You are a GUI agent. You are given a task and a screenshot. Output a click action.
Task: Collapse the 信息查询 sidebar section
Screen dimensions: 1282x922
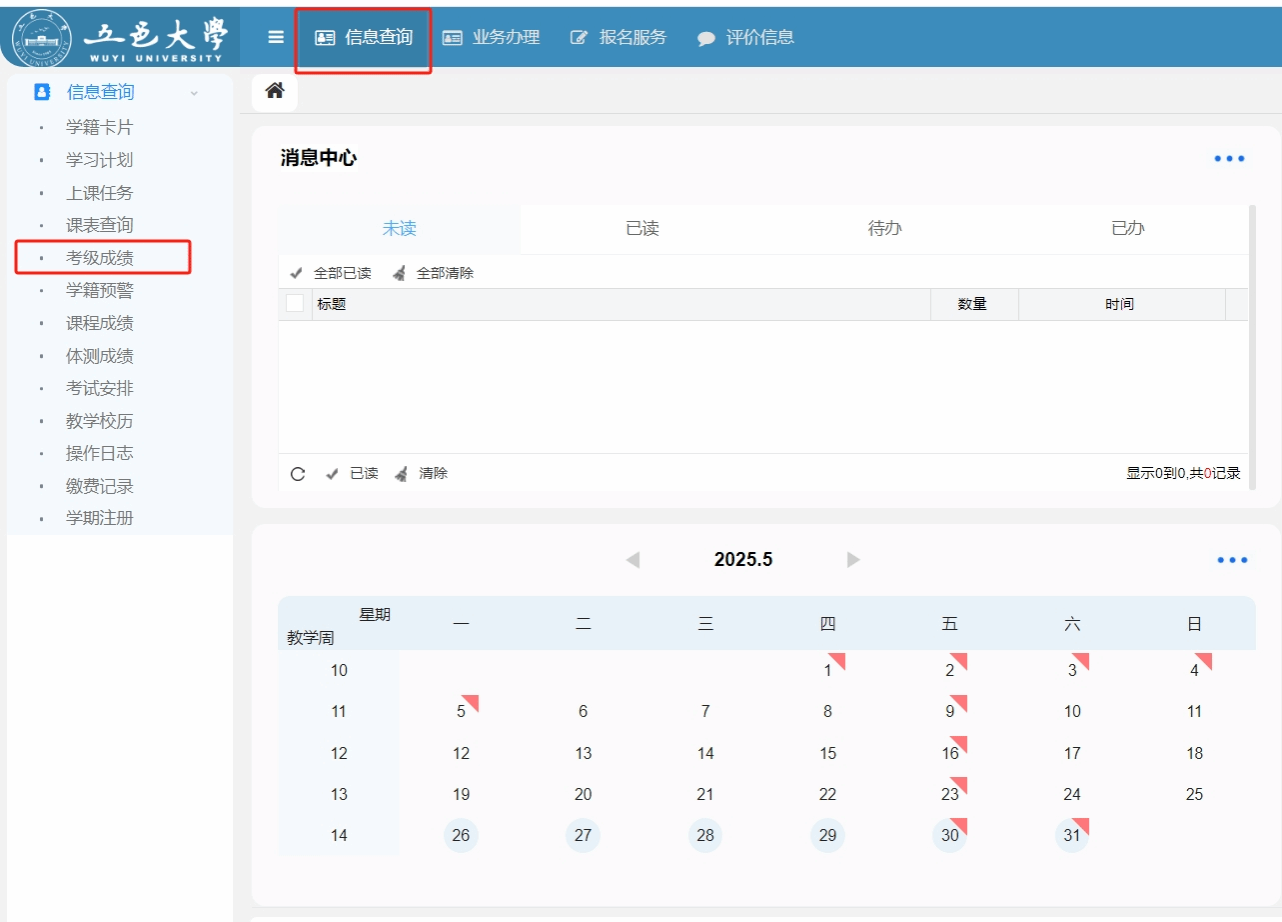(194, 93)
